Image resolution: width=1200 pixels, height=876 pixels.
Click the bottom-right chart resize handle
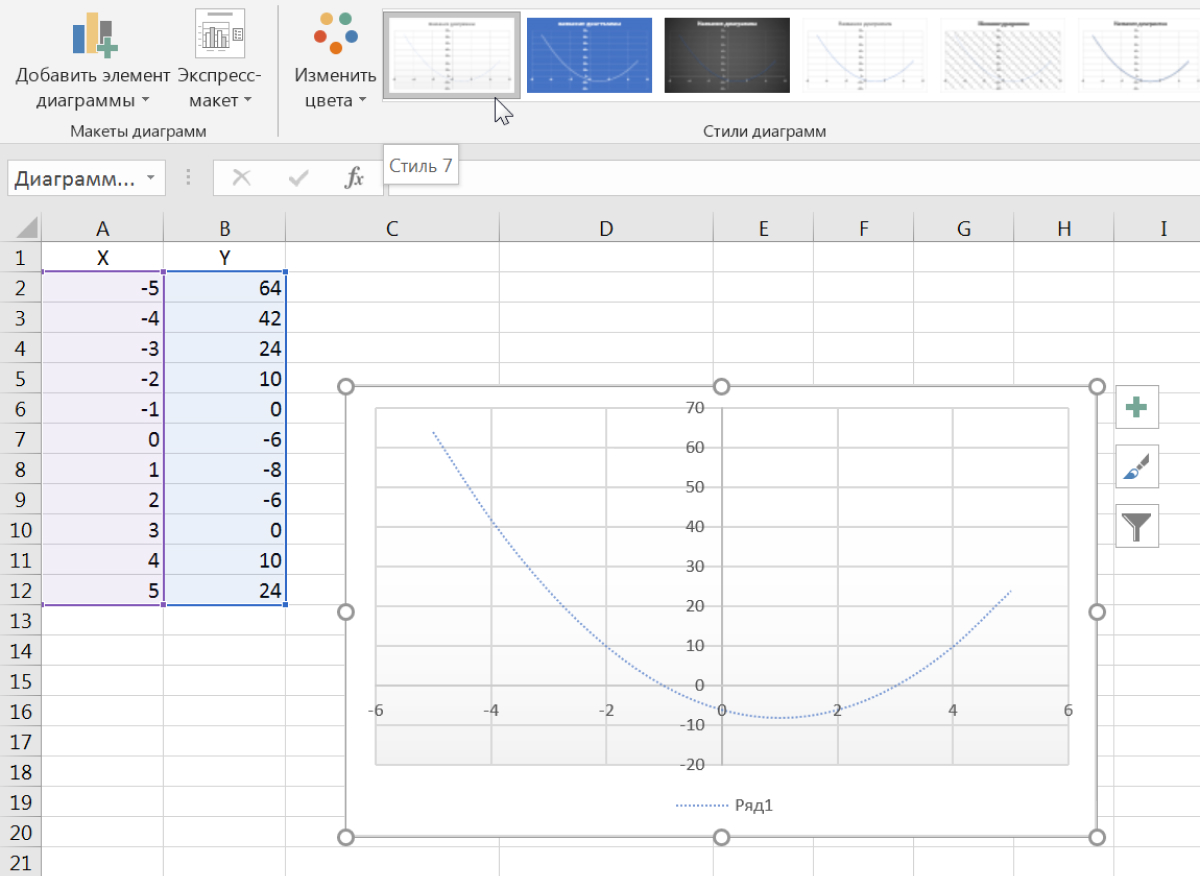click(1096, 837)
